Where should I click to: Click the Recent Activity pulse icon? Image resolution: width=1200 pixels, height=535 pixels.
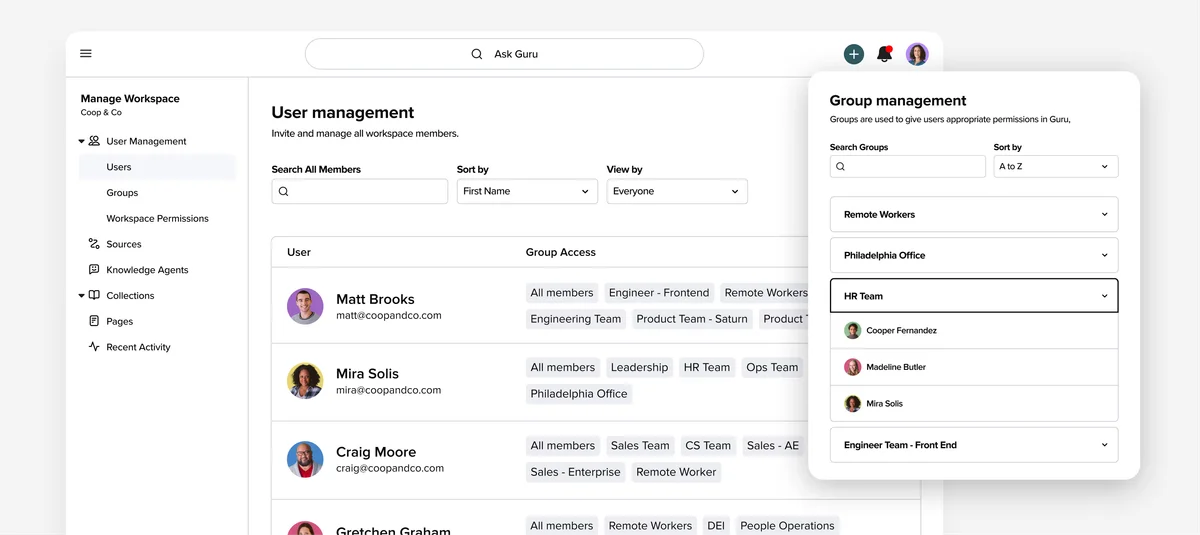click(94, 347)
